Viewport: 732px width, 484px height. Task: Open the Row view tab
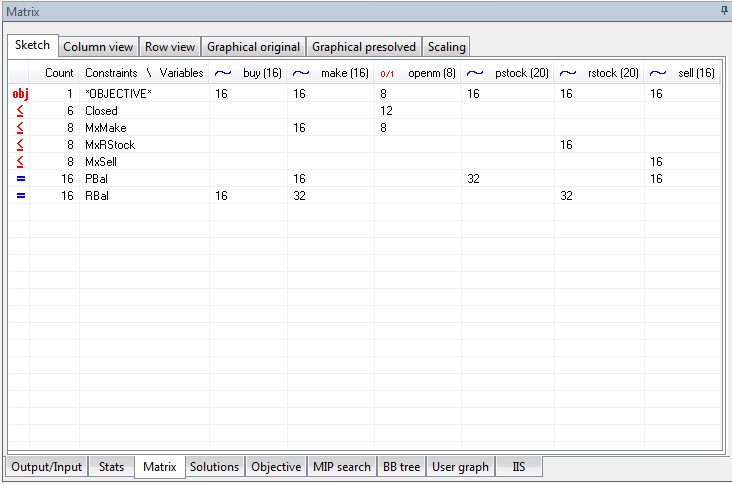169,47
